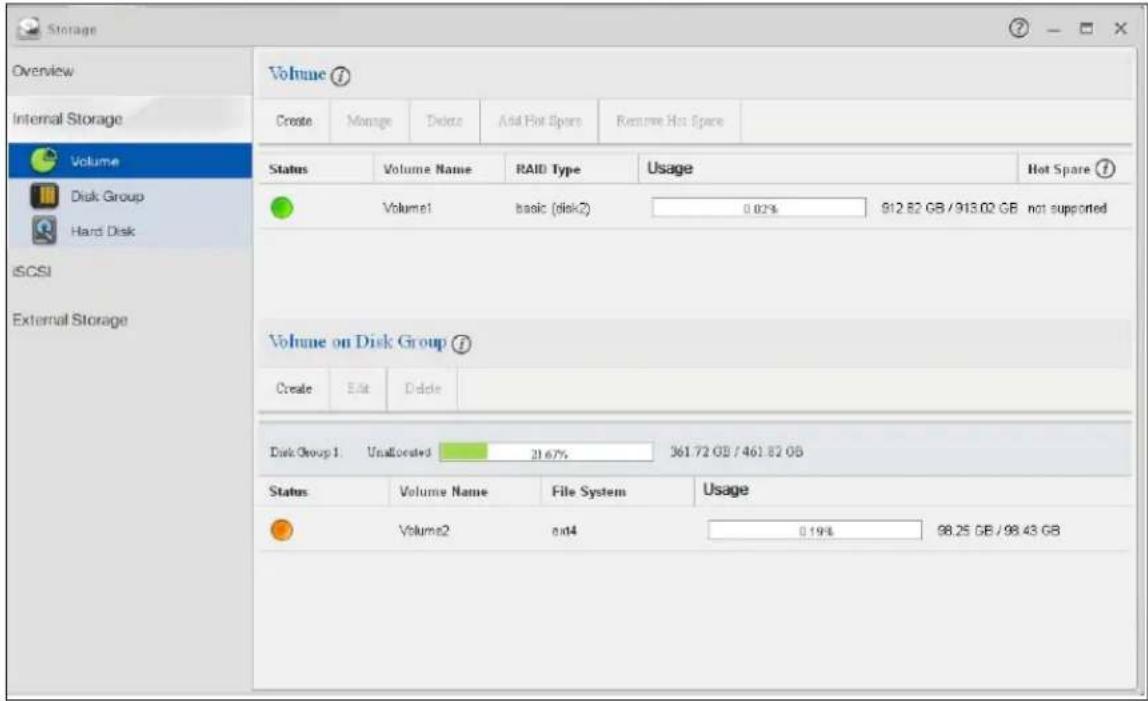The image size is (1148, 701).
Task: Click the Volume section heading
Action: [x=297, y=74]
